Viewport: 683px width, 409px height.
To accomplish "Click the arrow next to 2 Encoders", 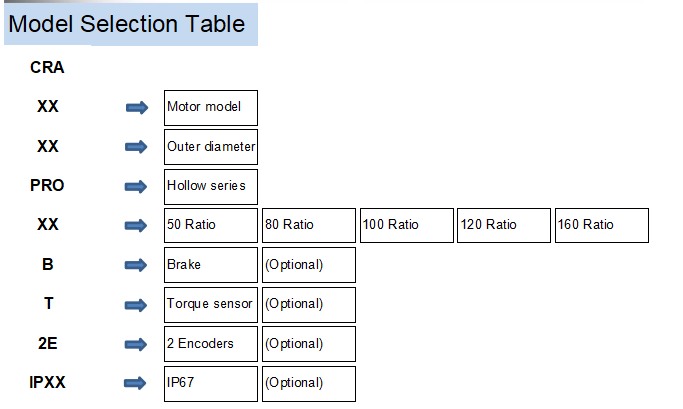I will [x=136, y=345].
